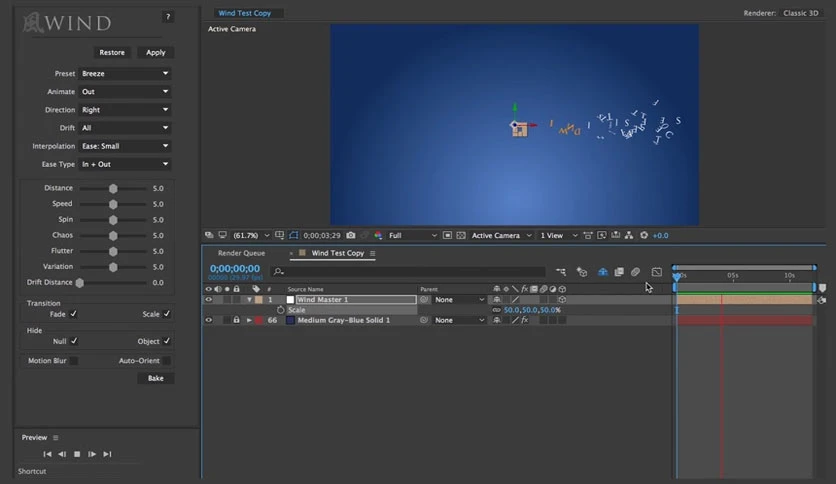
Task: Click the reset exposure icon
Action: [x=644, y=235]
